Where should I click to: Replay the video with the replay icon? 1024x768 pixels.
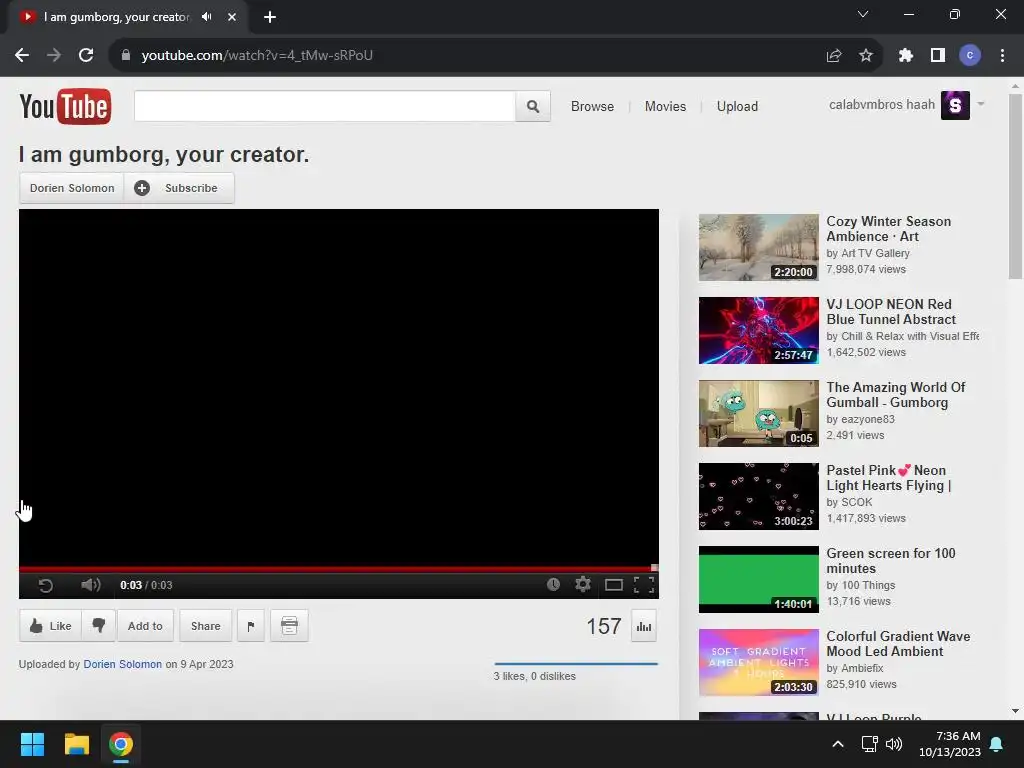coord(45,585)
